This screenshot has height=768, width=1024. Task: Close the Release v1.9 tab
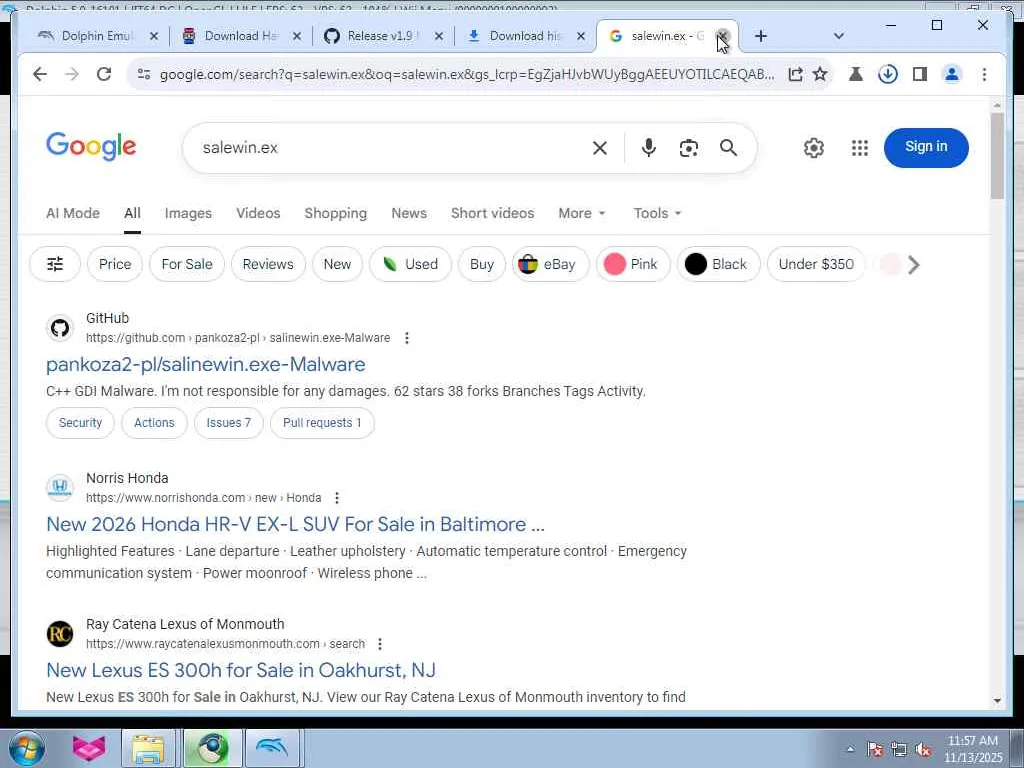[x=439, y=37]
